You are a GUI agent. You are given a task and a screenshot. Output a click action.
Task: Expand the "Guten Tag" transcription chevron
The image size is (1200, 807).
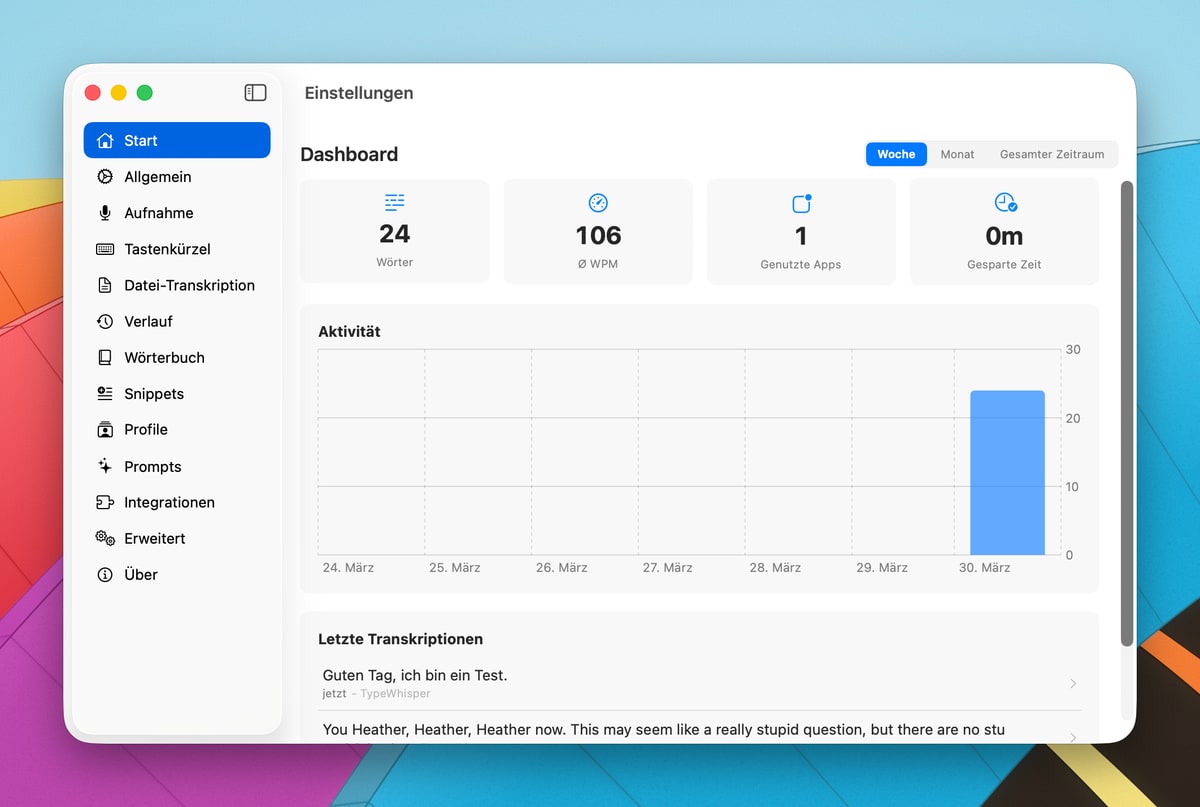click(1073, 683)
